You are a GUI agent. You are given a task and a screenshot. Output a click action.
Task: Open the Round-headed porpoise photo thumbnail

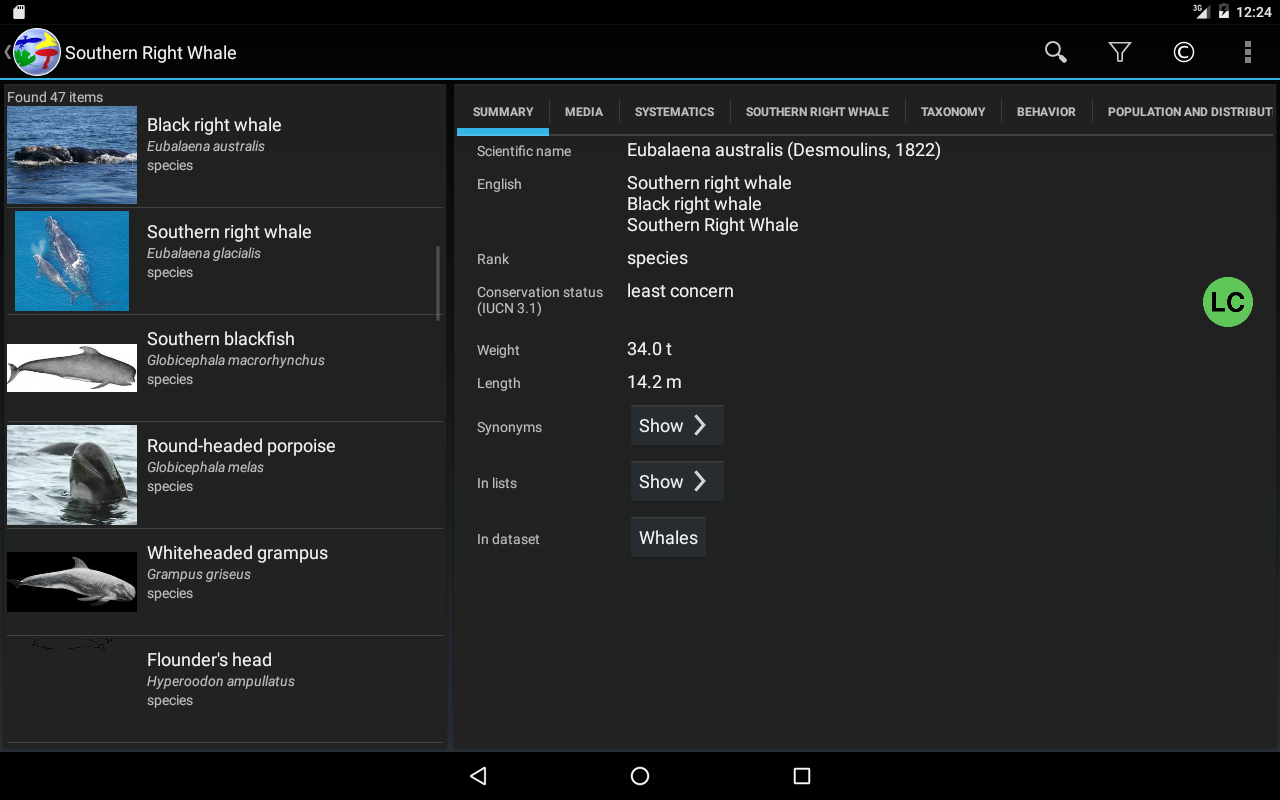72,475
